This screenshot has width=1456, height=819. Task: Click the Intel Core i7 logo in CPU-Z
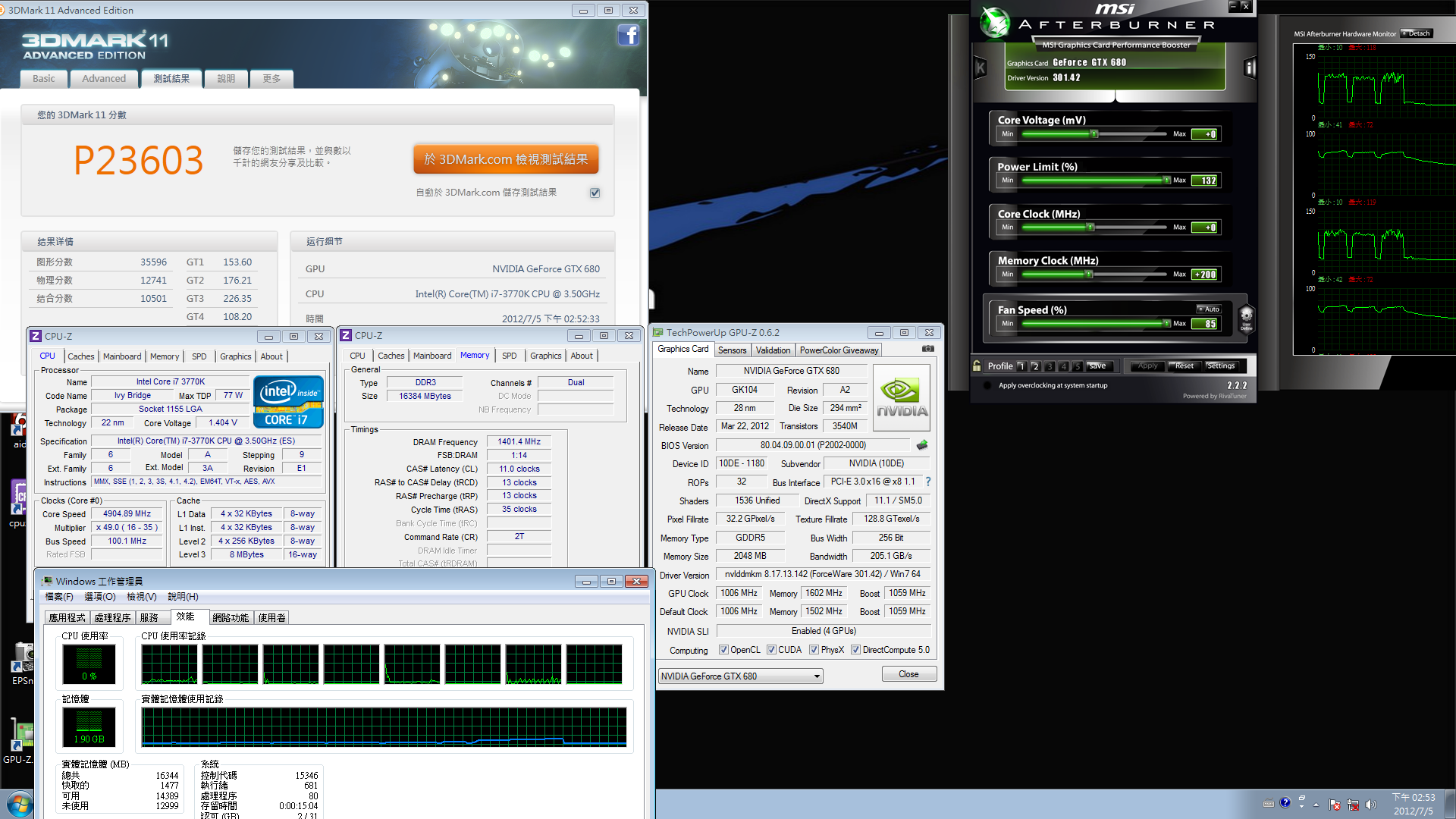pyautogui.click(x=288, y=402)
